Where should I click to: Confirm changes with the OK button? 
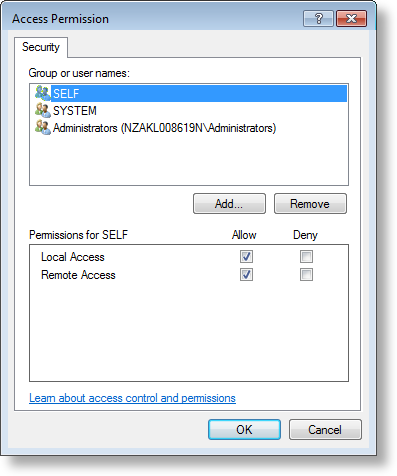pyautogui.click(x=244, y=429)
